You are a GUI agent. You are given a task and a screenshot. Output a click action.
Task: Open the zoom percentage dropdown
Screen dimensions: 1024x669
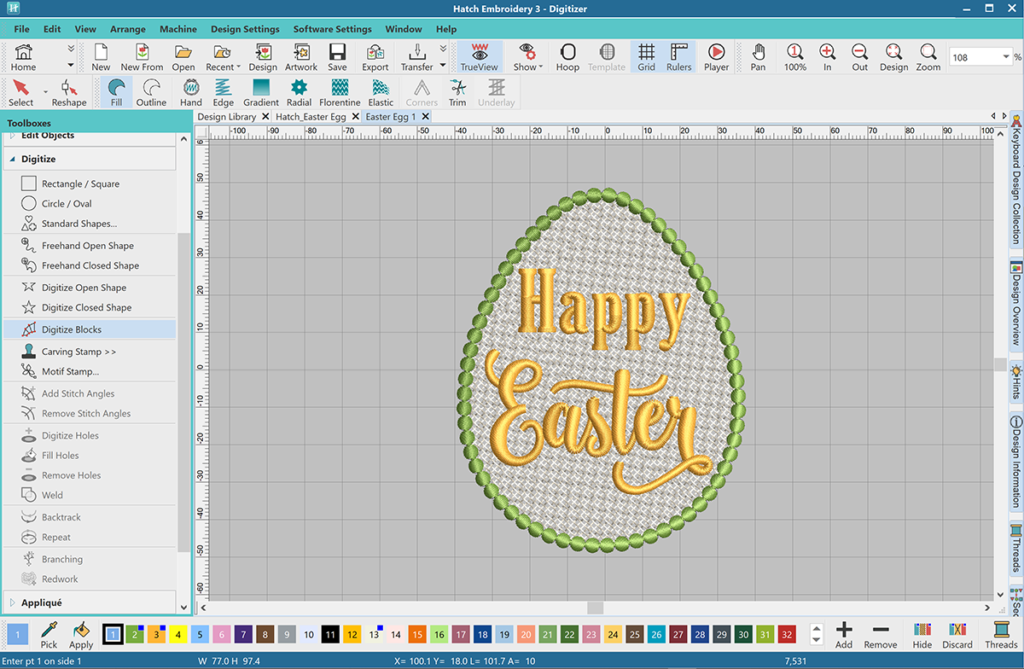pyautogui.click(x=1005, y=58)
